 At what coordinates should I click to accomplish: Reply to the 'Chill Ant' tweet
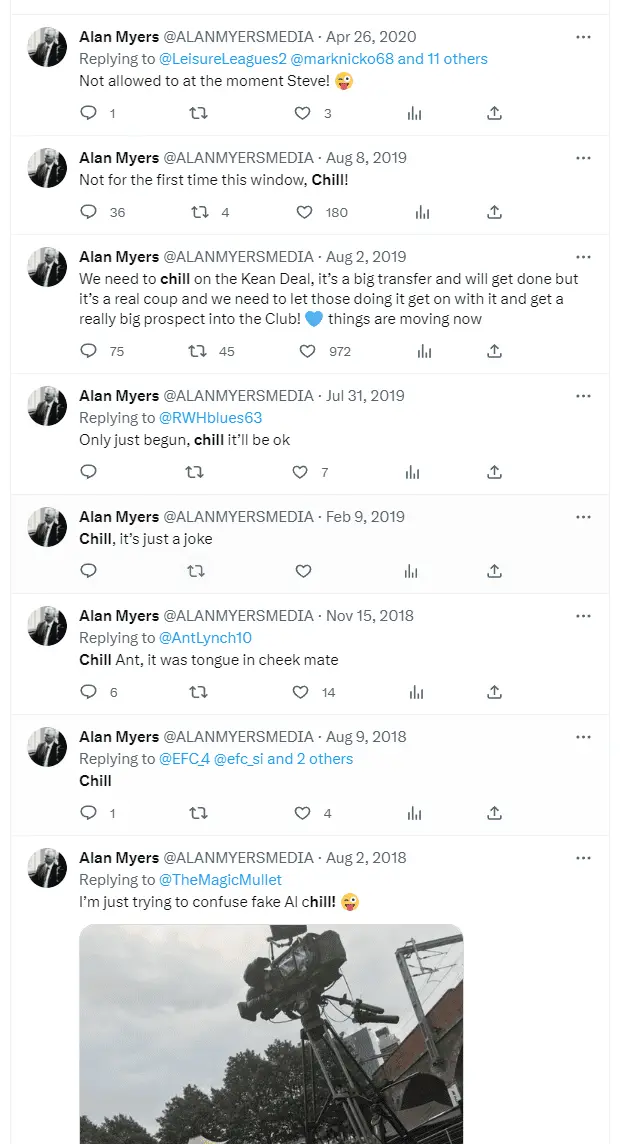pos(88,692)
